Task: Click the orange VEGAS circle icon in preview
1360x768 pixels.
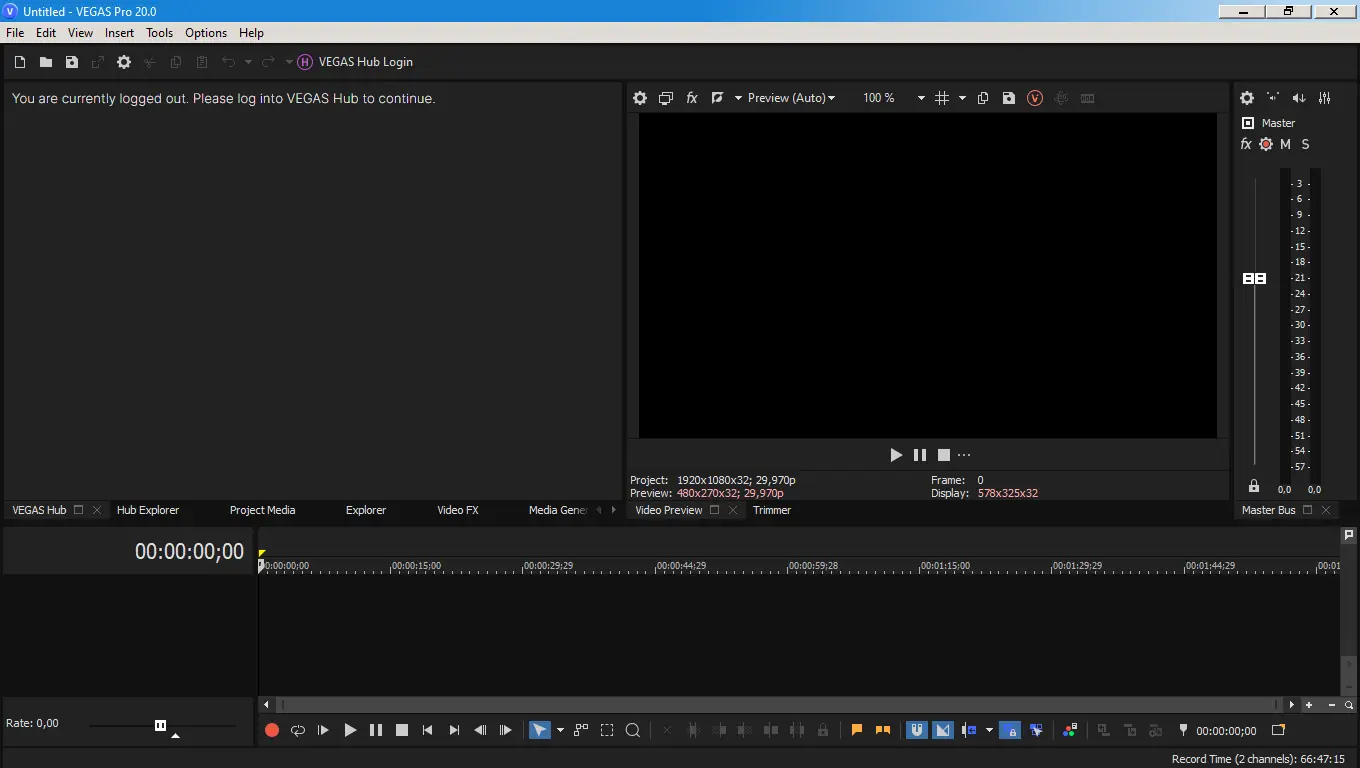Action: 1035,98
